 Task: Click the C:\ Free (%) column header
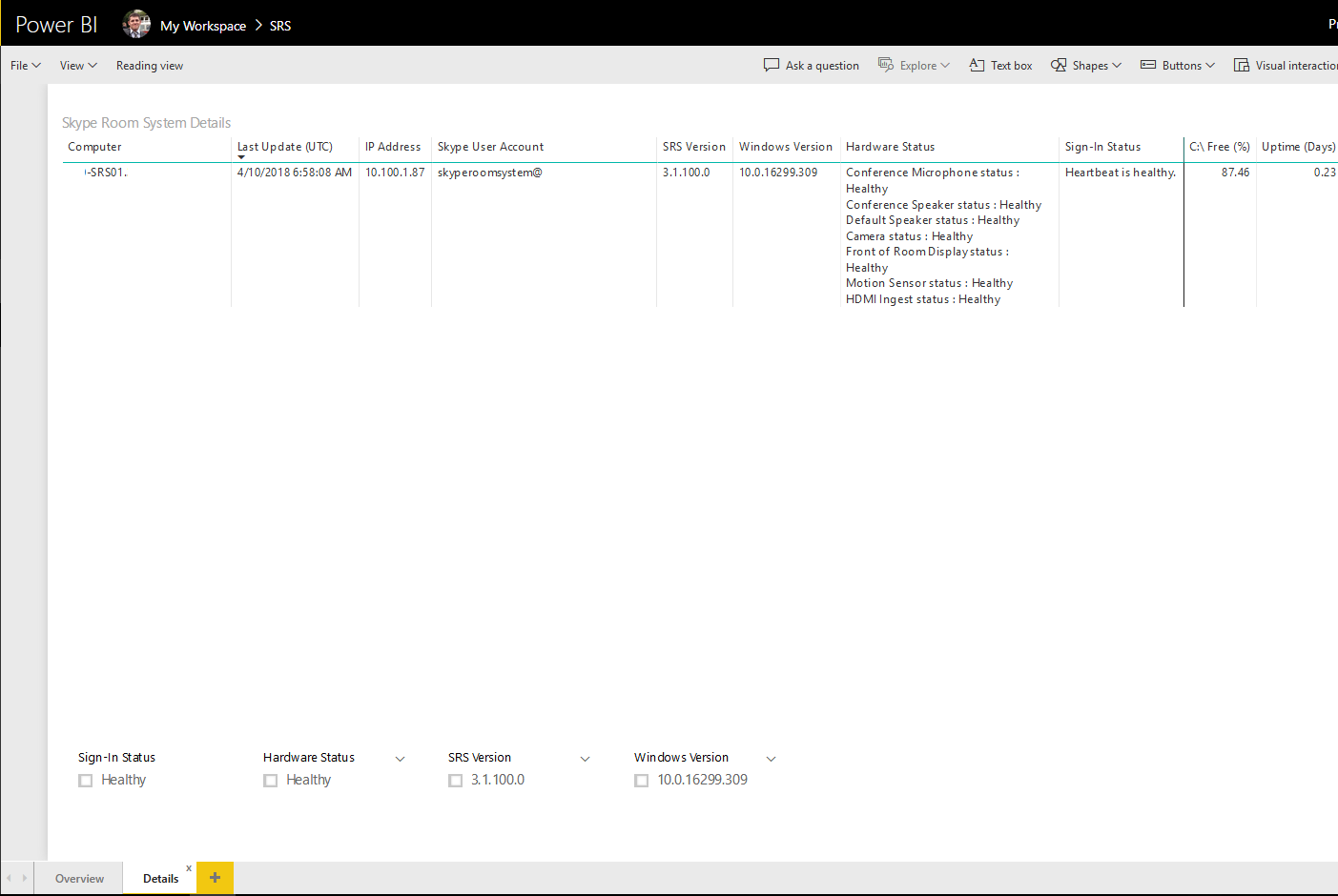tap(1220, 147)
